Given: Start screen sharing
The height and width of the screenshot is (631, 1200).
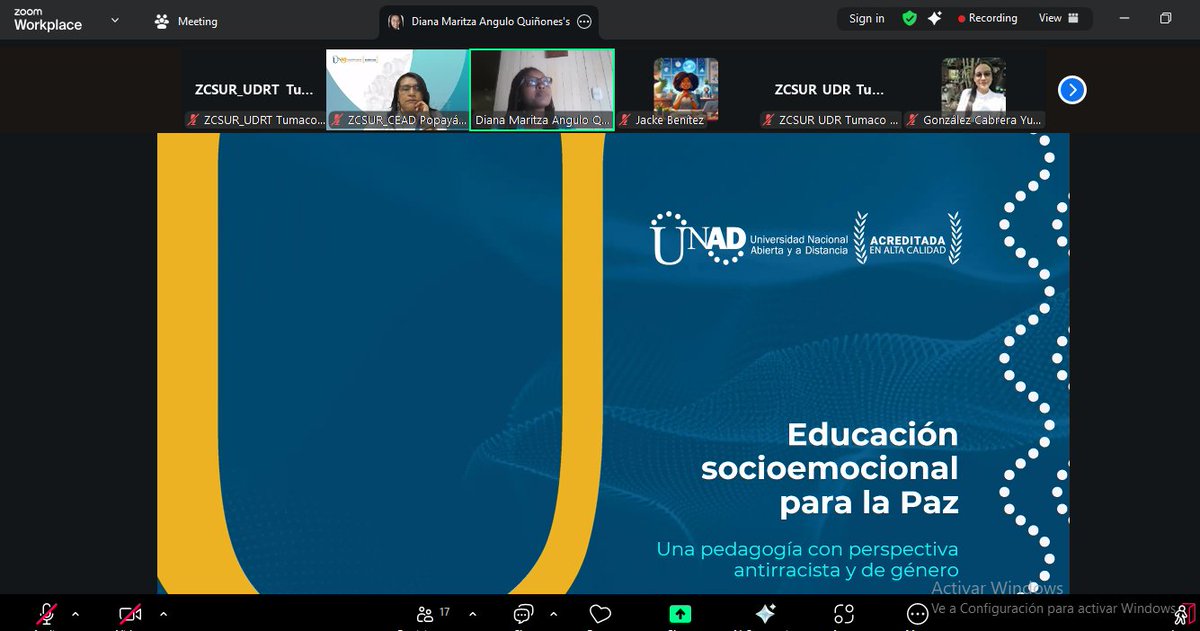Looking at the screenshot, I should (x=682, y=612).
